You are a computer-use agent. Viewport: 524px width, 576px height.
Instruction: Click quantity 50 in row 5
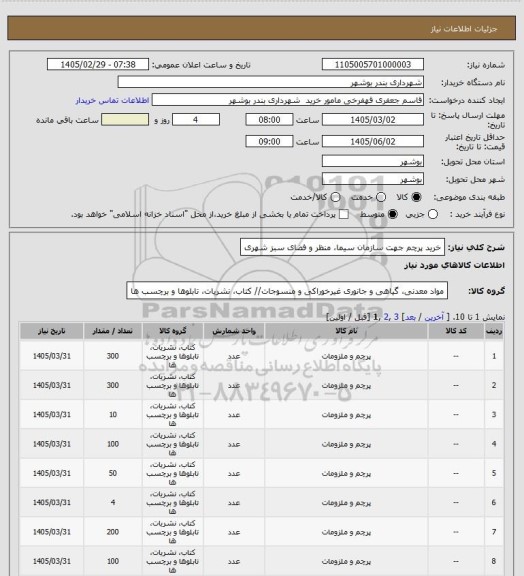[x=113, y=473]
